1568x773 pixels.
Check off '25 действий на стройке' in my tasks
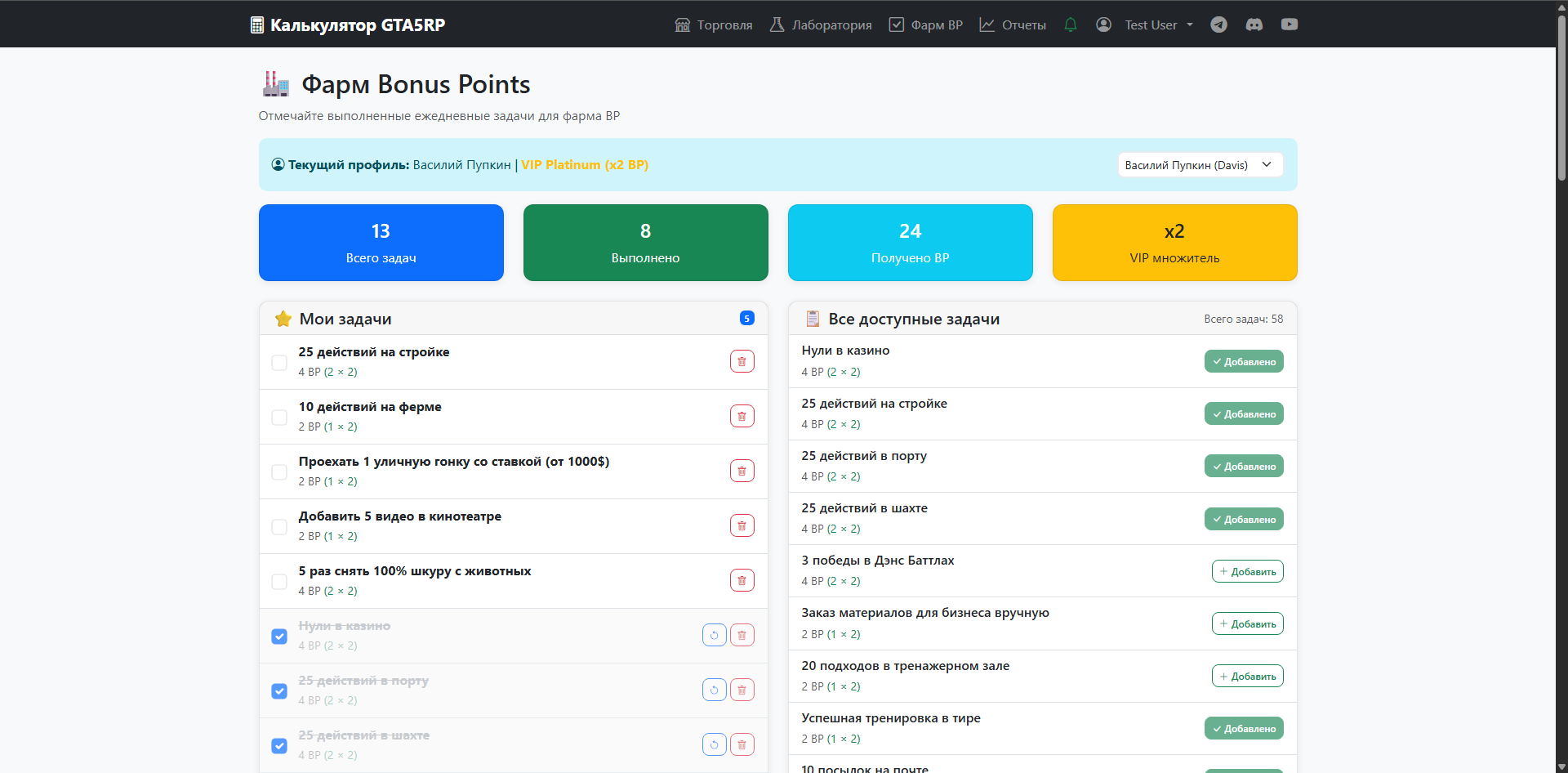pyautogui.click(x=279, y=363)
